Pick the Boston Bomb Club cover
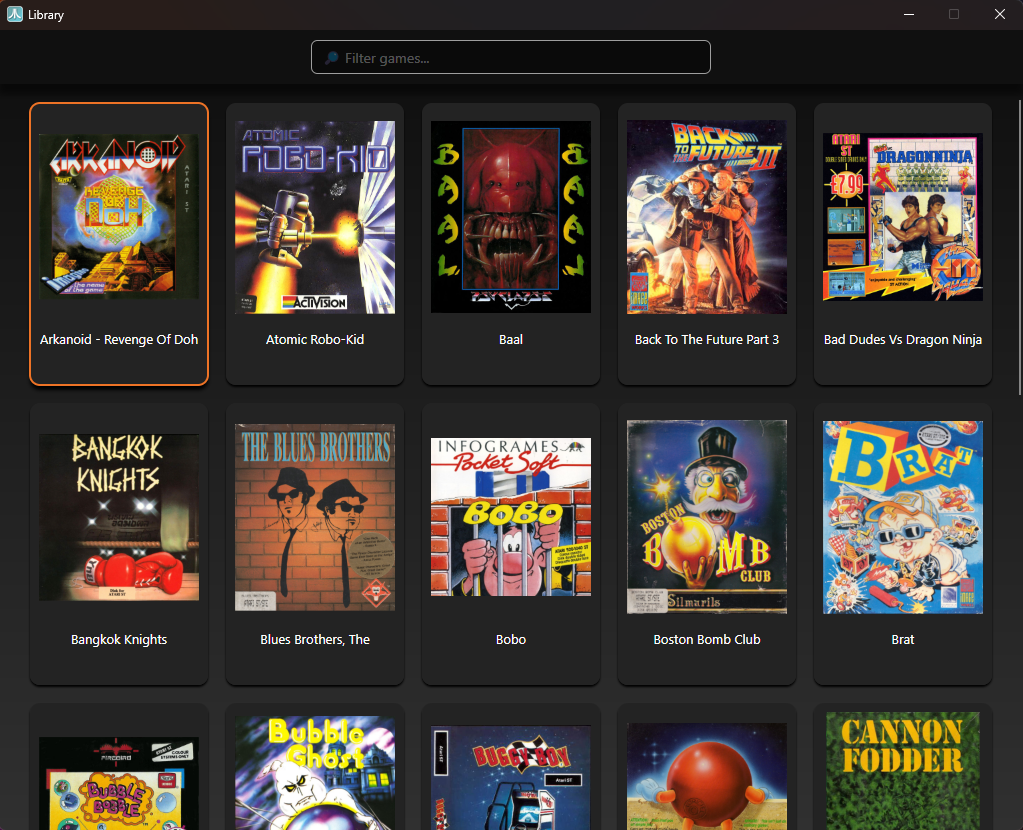The width and height of the screenshot is (1023, 830). click(707, 517)
